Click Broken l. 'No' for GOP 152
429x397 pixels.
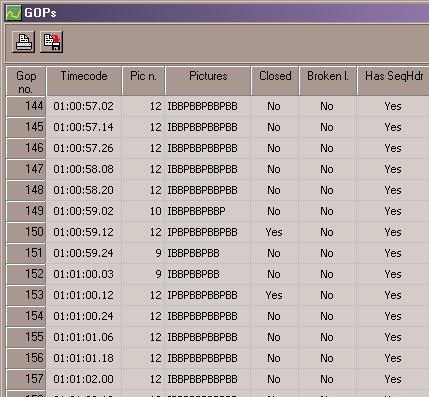tap(327, 274)
